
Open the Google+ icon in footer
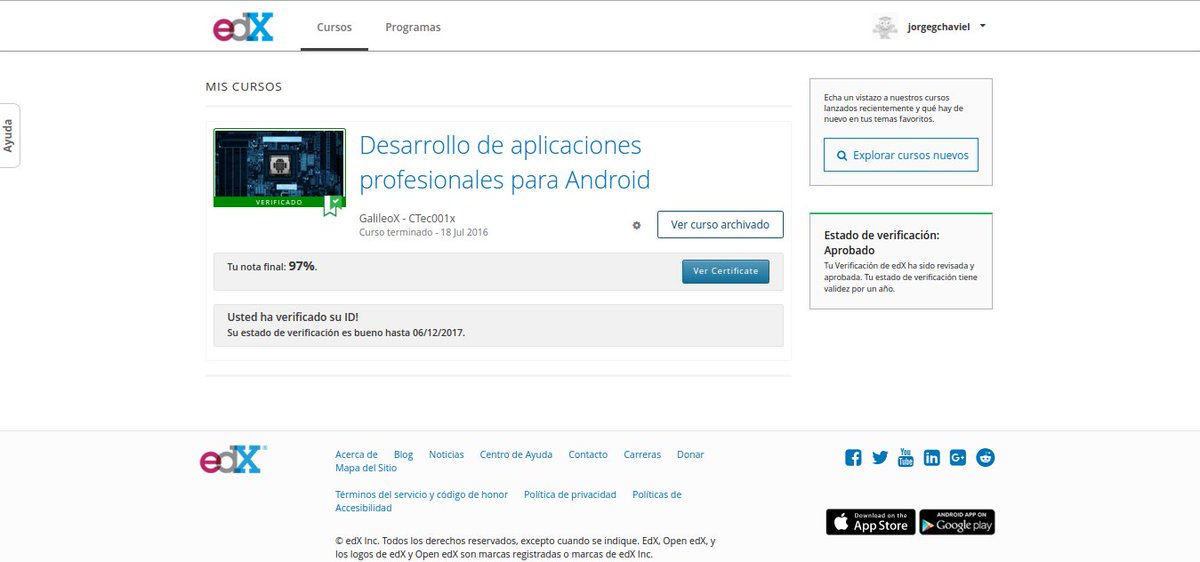tap(958, 457)
